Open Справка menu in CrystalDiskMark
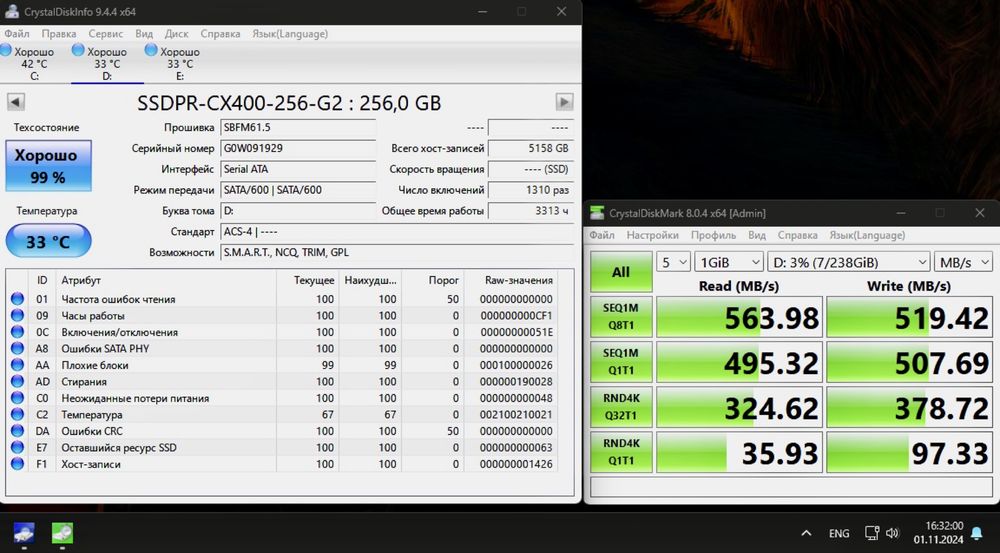The image size is (1000, 553). tap(797, 235)
